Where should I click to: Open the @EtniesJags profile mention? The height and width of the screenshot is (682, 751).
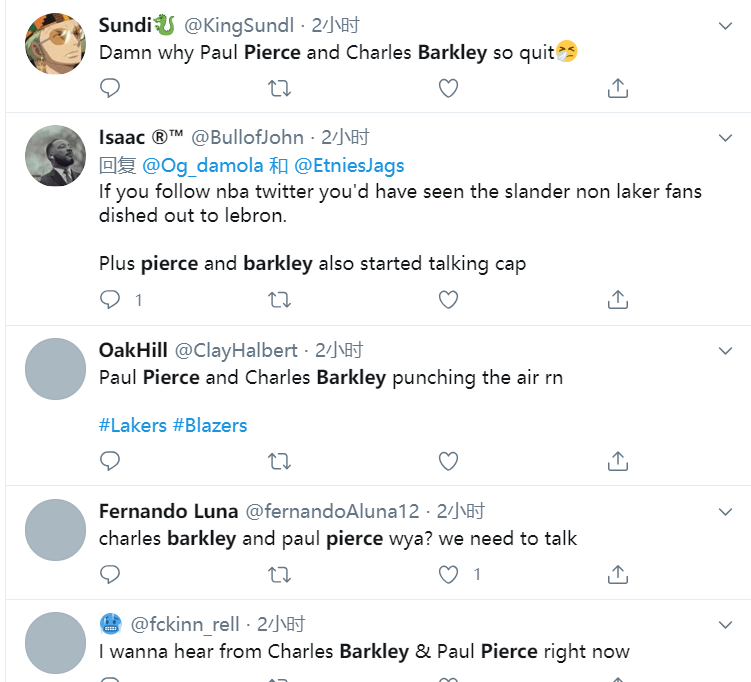tap(349, 165)
